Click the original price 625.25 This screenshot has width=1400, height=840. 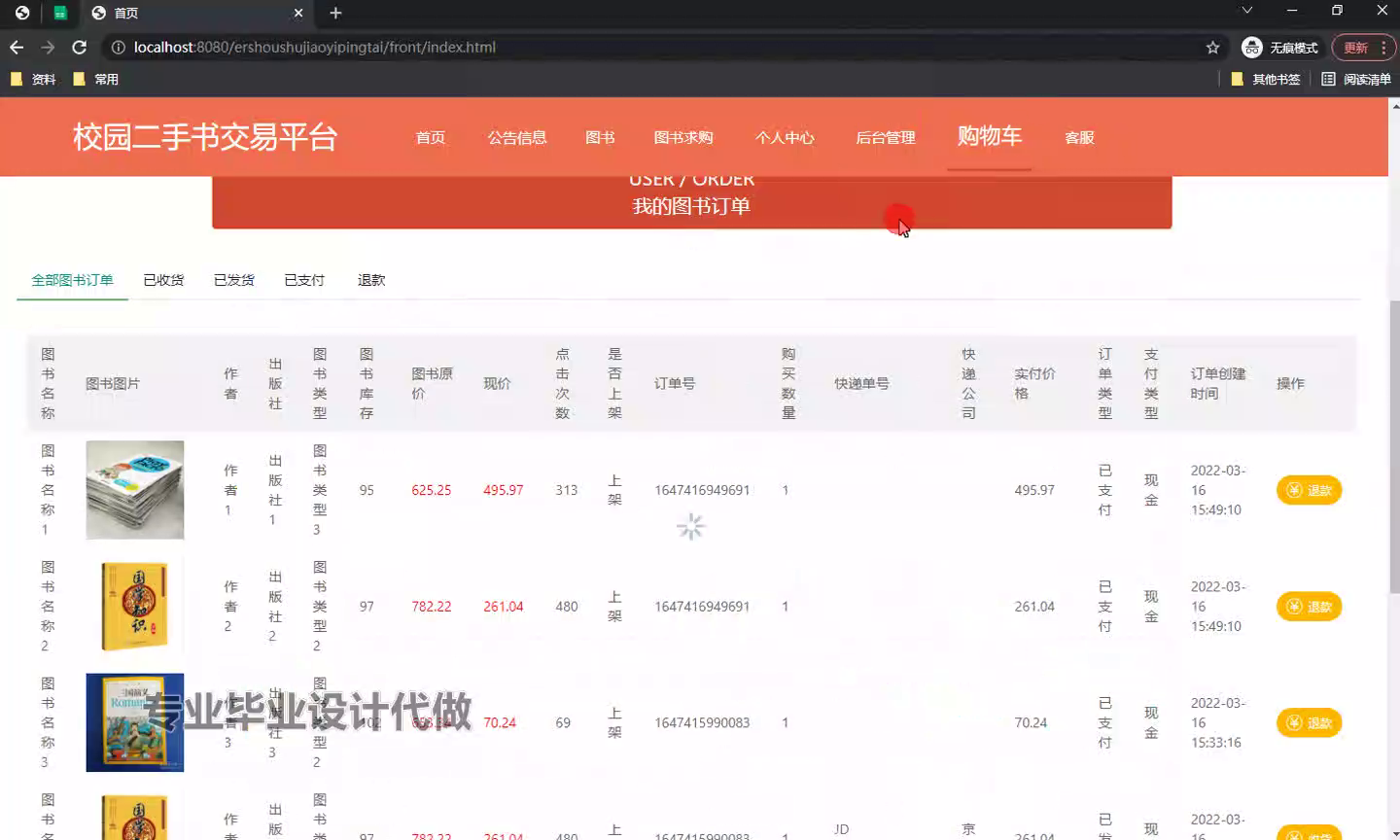(431, 490)
